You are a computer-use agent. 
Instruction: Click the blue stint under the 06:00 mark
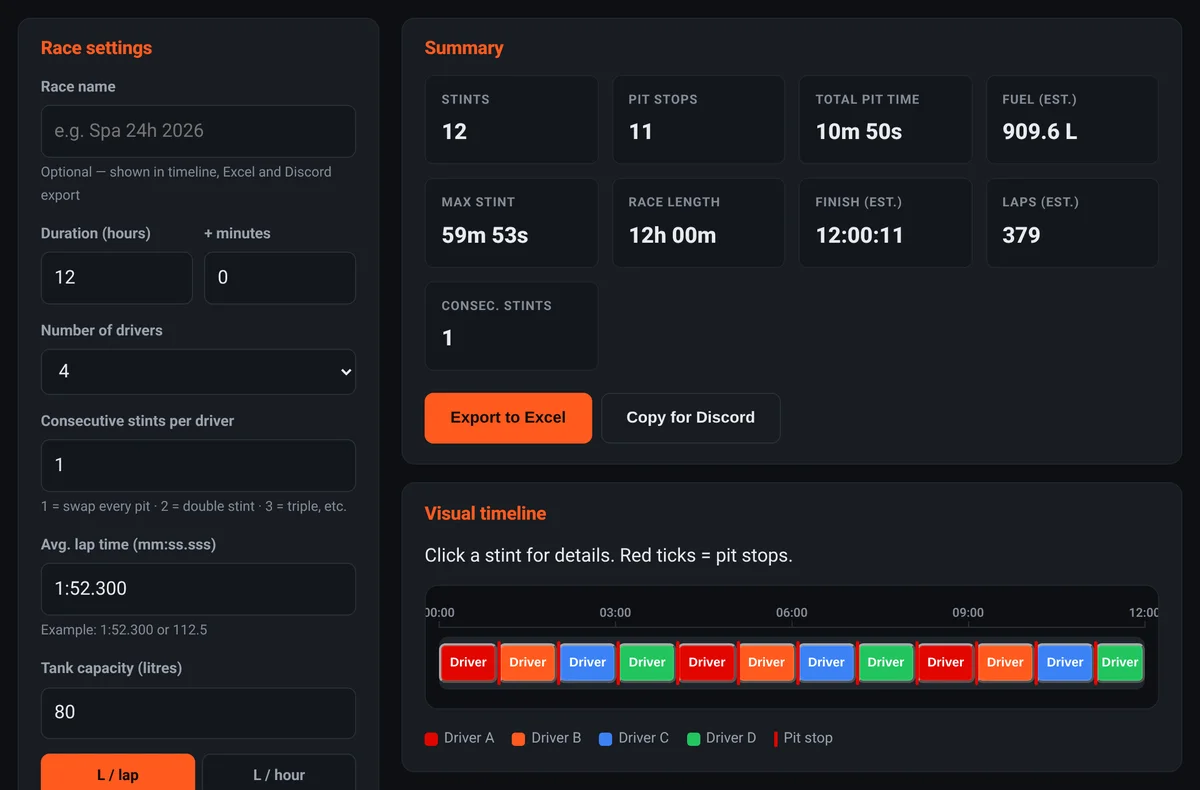(x=826, y=662)
